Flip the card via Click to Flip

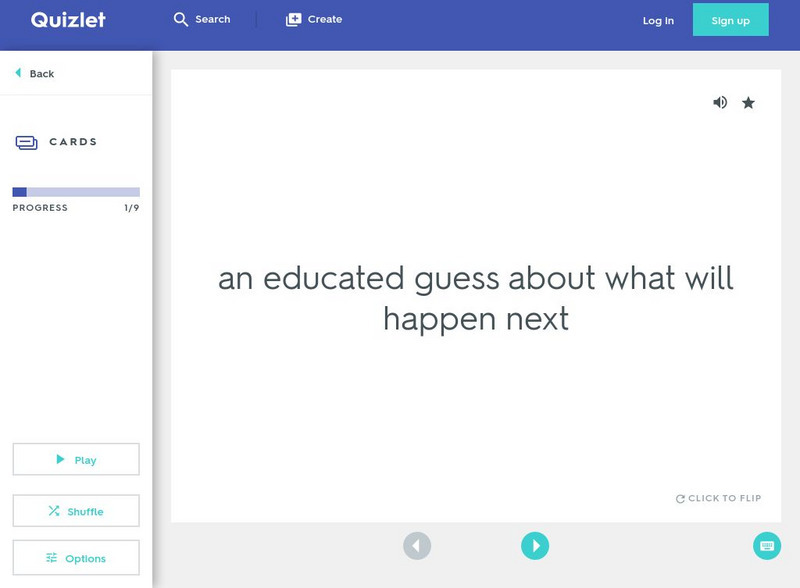pyautogui.click(x=718, y=498)
